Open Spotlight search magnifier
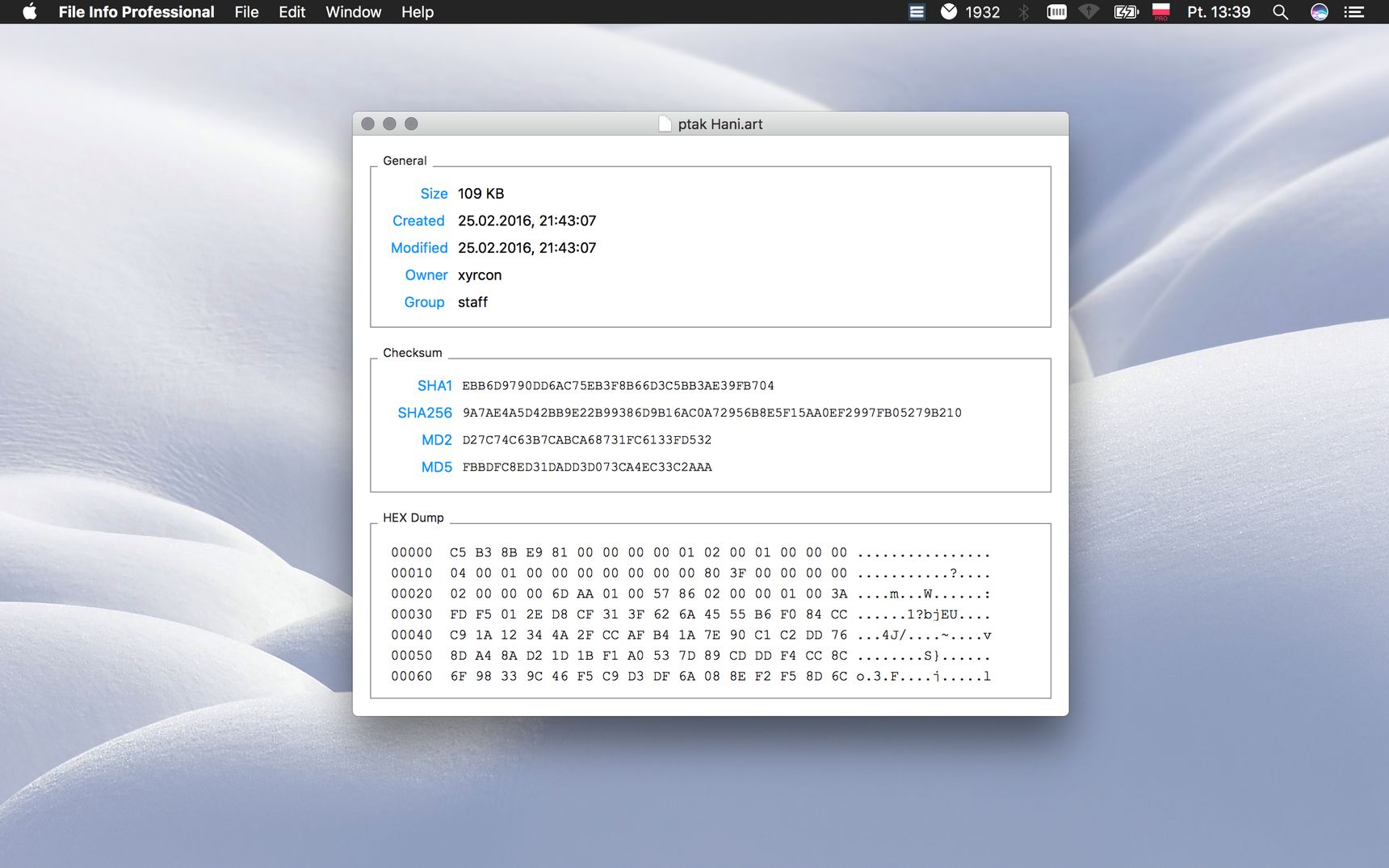1389x868 pixels. pos(1280,11)
